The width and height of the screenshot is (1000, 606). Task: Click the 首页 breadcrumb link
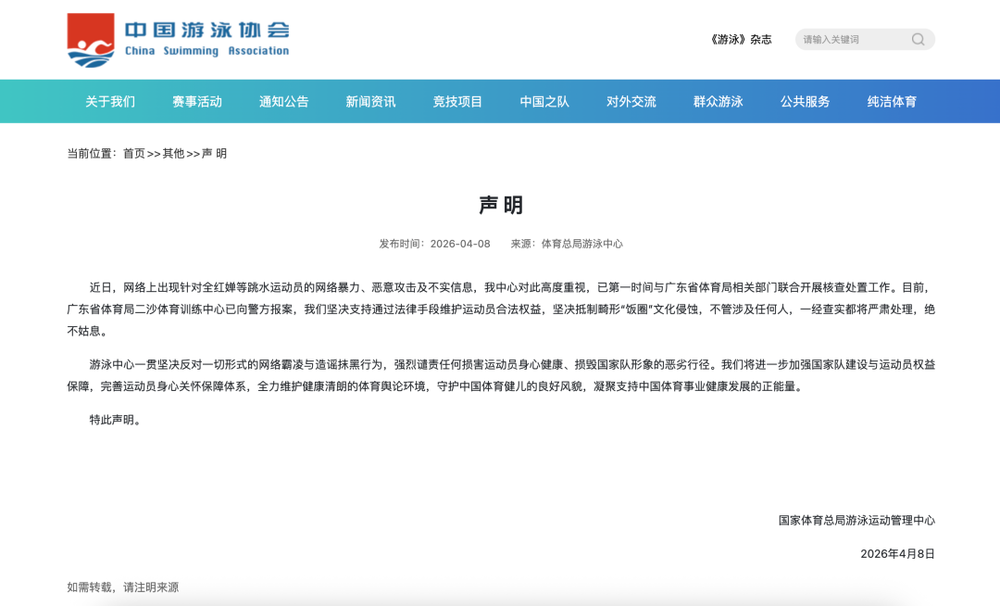(134, 154)
